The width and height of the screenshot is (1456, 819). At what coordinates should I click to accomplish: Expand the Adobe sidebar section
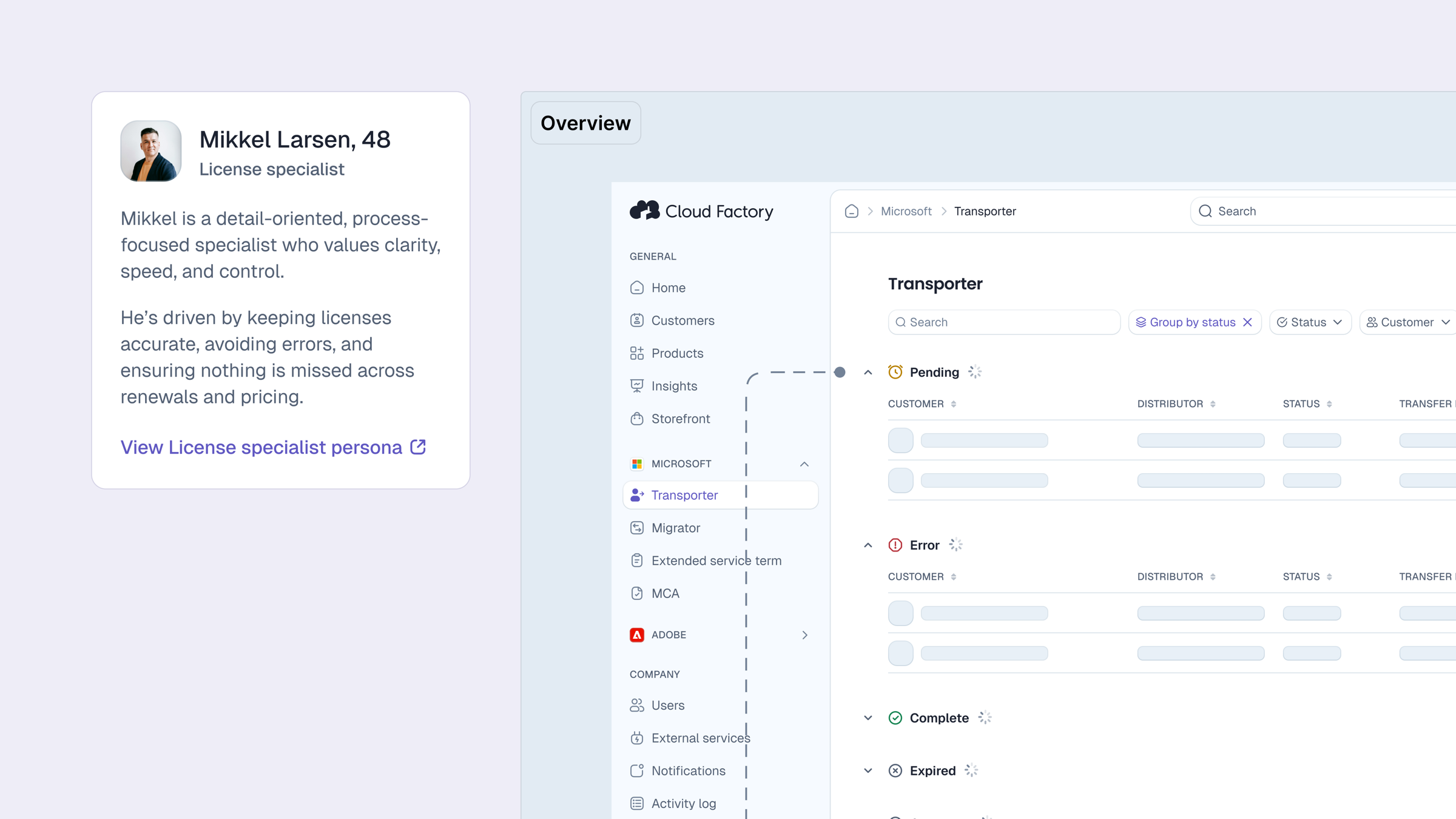click(x=804, y=635)
